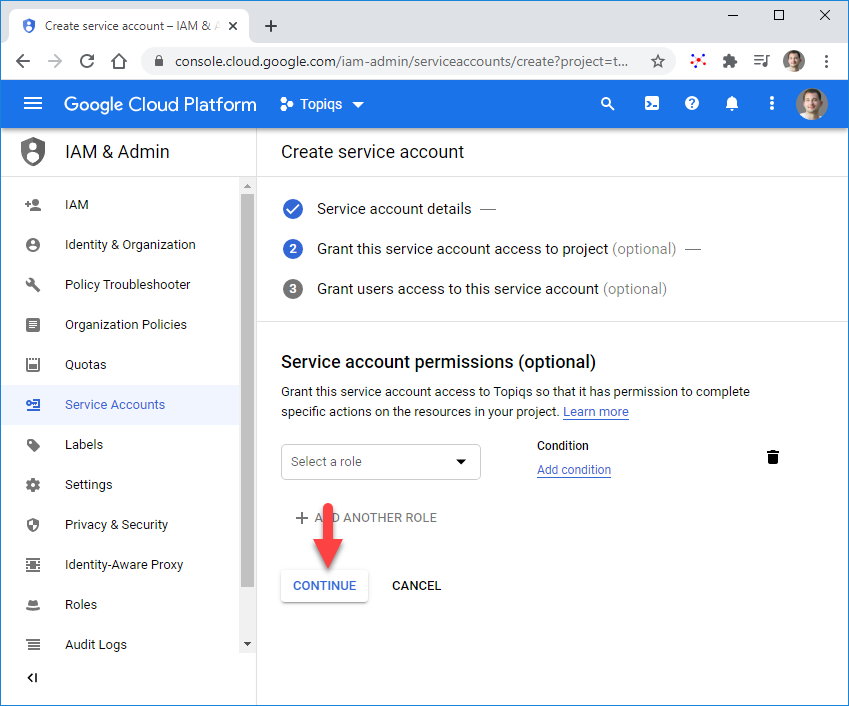849x706 pixels.
Task: Open the three-dot more options menu
Action: click(x=771, y=104)
